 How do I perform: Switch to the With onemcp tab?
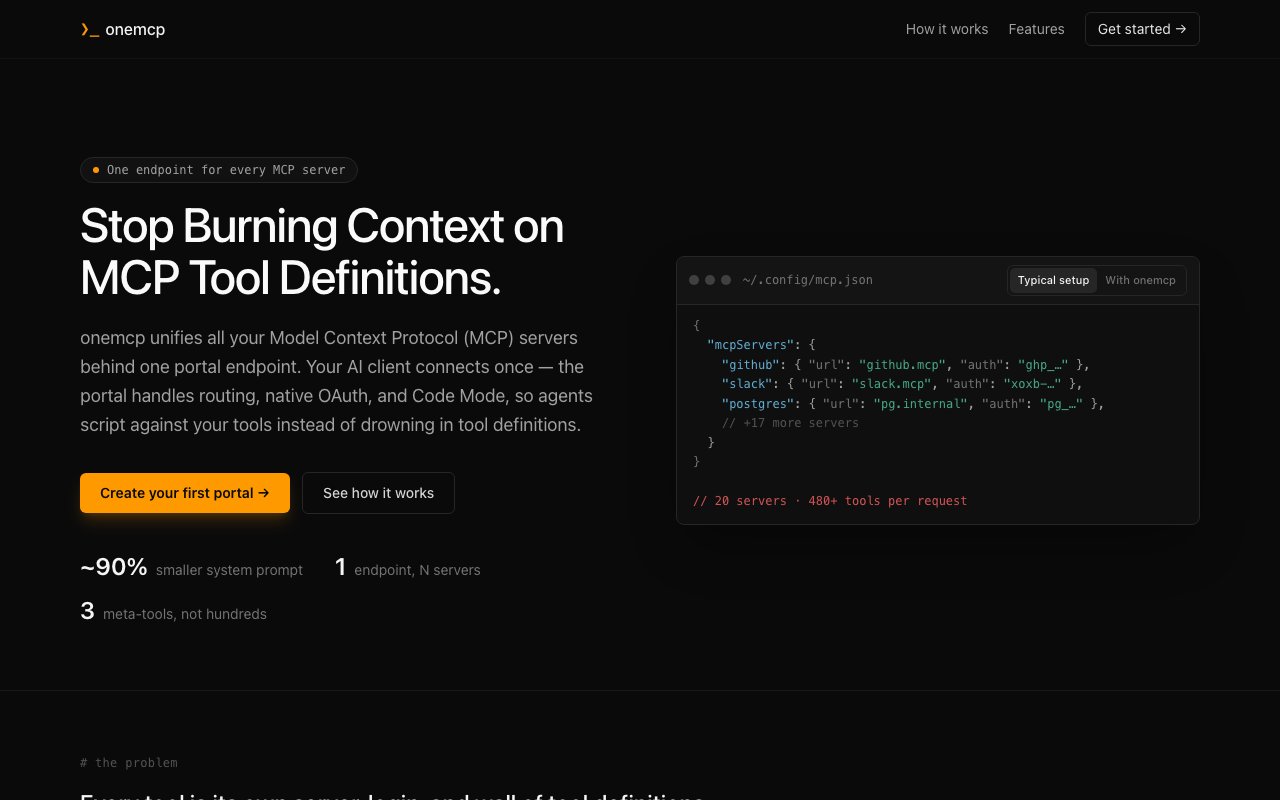coord(1140,280)
